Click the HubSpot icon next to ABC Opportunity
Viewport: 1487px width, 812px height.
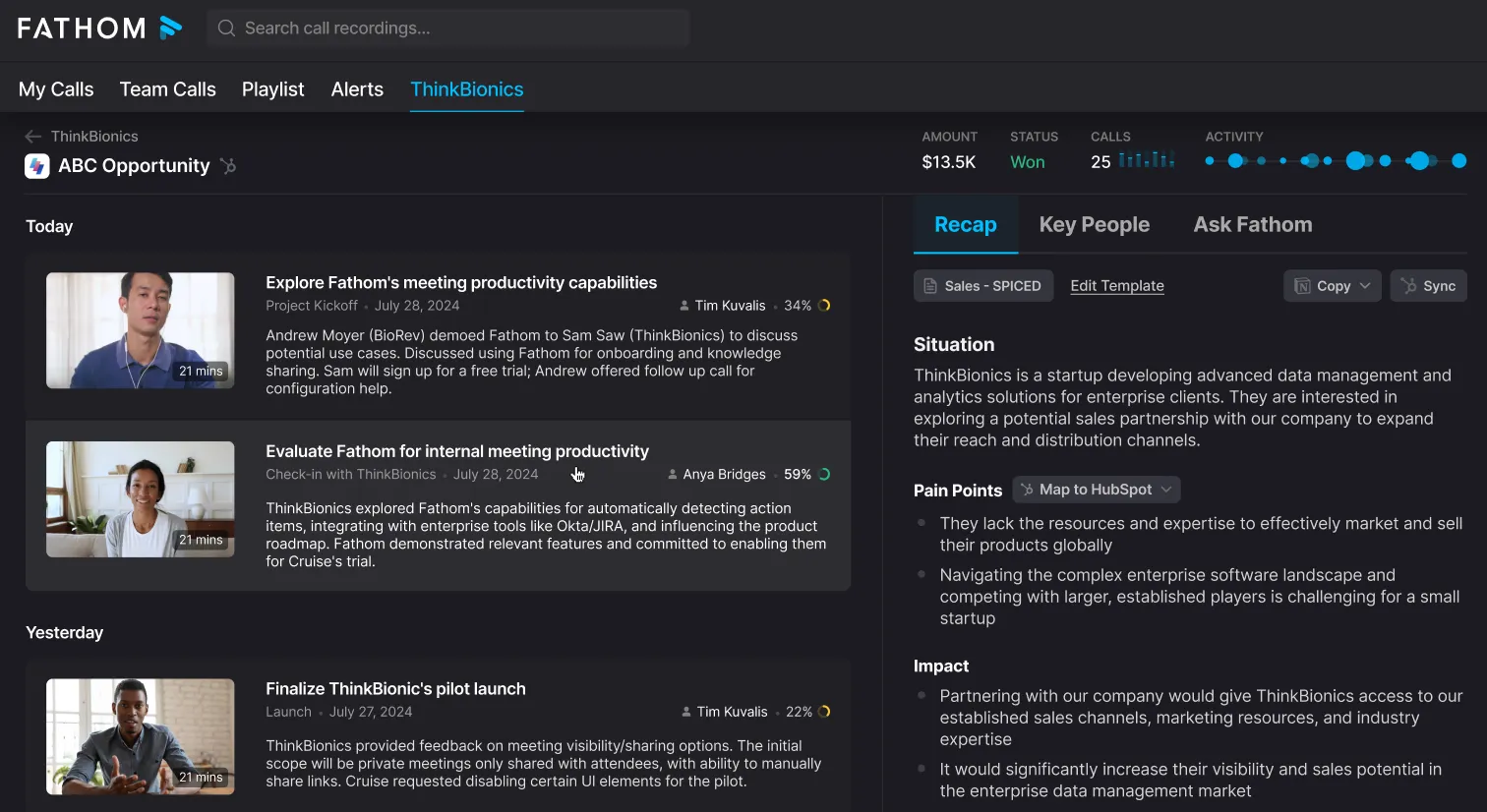228,166
